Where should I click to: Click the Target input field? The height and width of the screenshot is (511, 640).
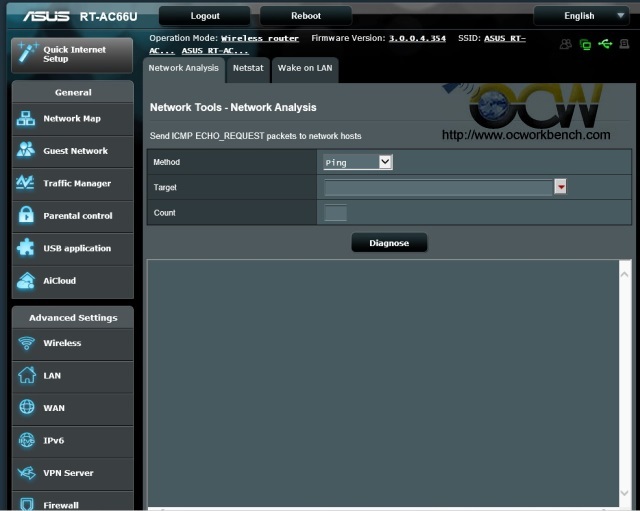click(438, 187)
